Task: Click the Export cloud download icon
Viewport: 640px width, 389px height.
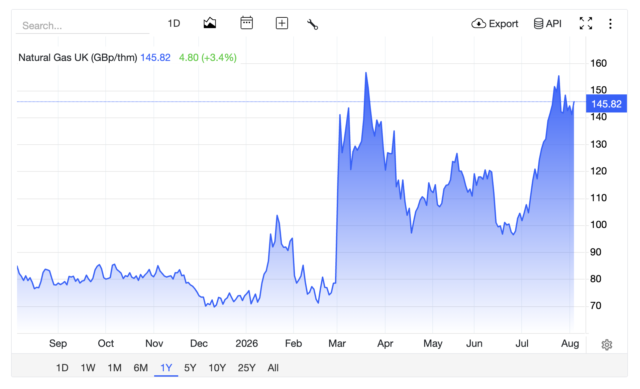Action: pos(478,24)
